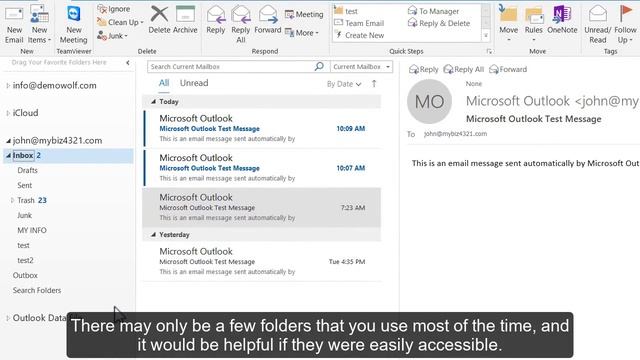
Task: Delete the selected message
Action: [159, 20]
